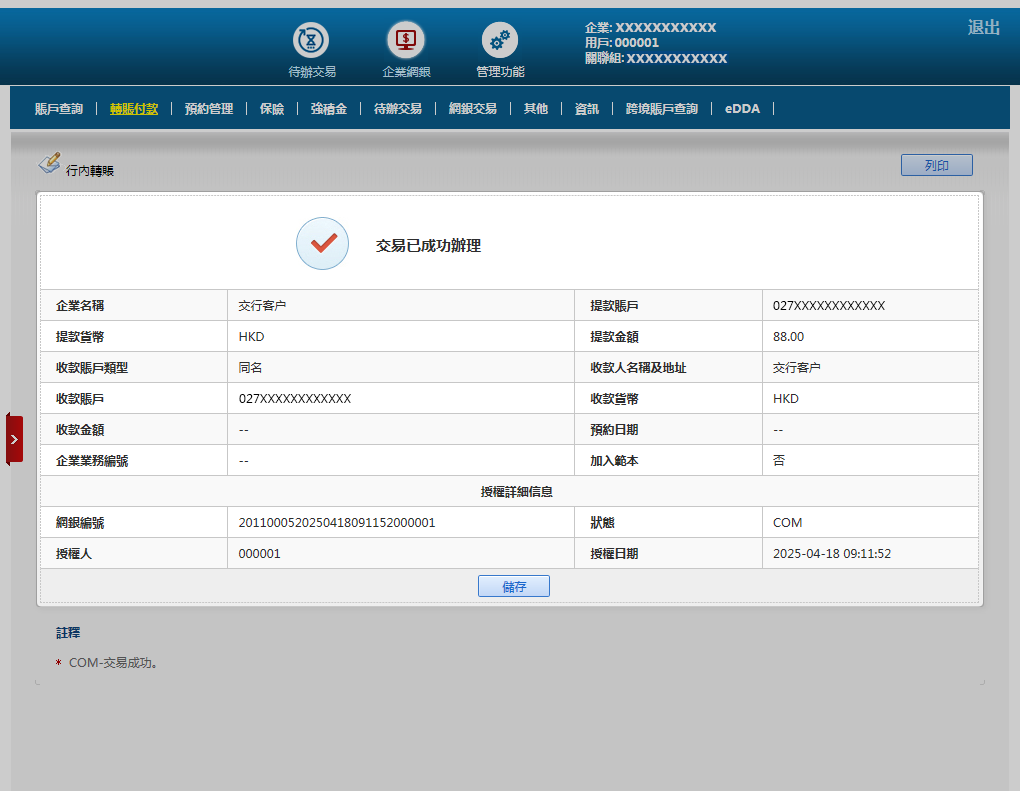The image size is (1020, 791).
Task: Click the 提款賬戶 account number value
Action: [829, 306]
